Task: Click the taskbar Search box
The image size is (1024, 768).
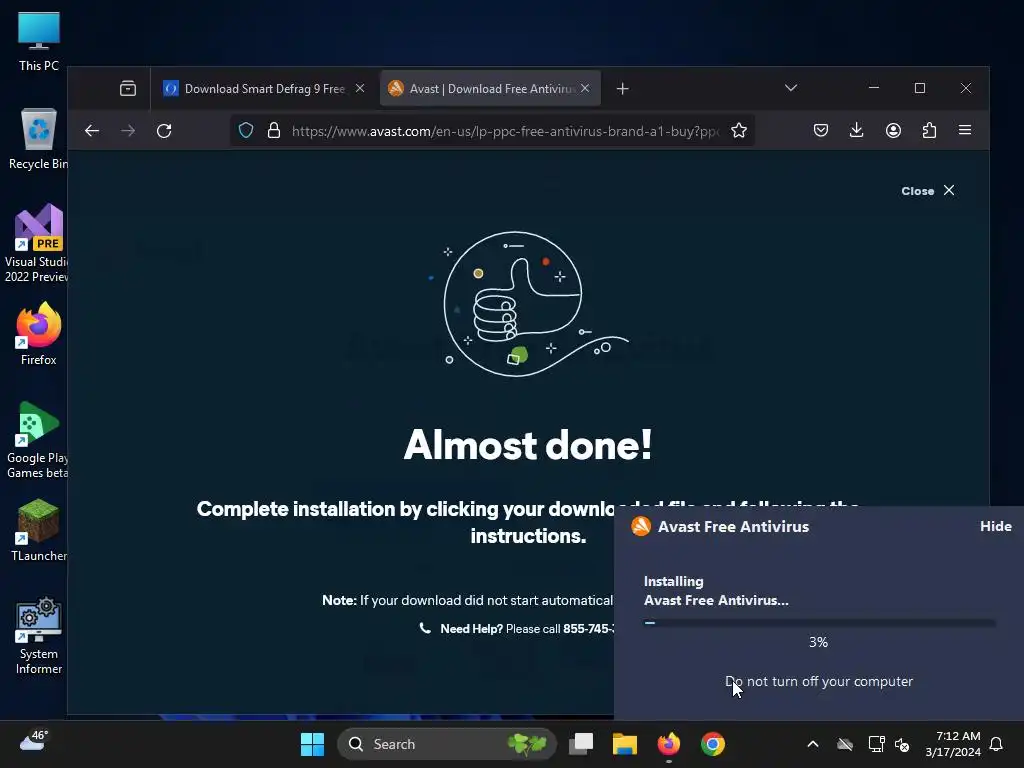Action: tap(447, 744)
